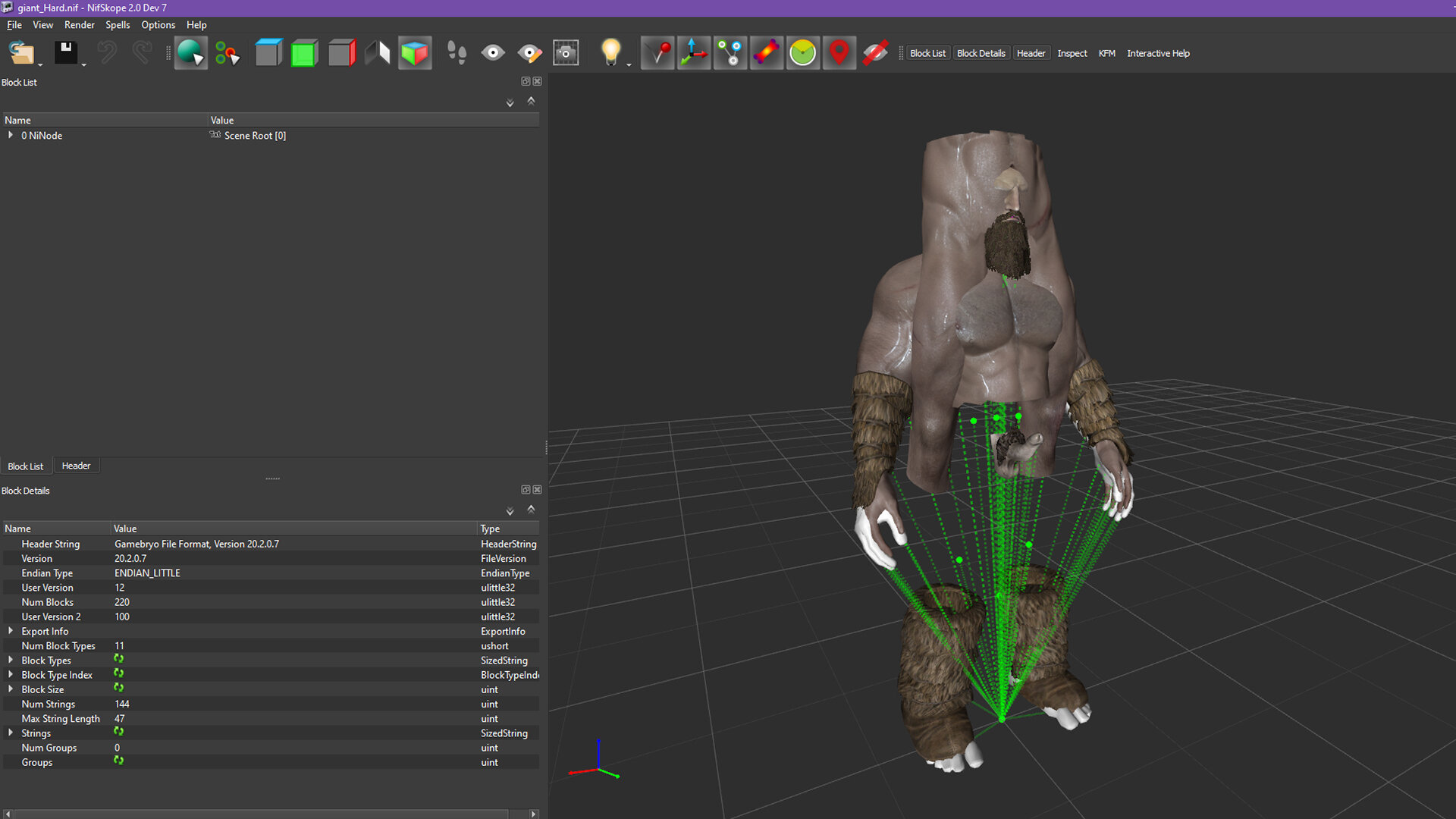Screen dimensions: 1456x819
Task: Click the Load file folder icon
Action: [x=21, y=53]
